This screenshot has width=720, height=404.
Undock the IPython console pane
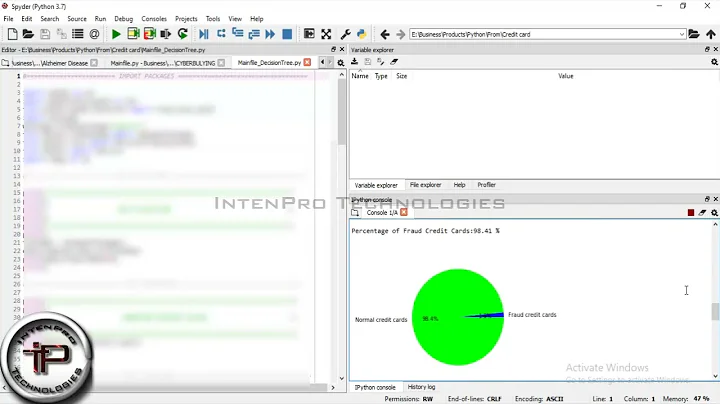pos(707,199)
